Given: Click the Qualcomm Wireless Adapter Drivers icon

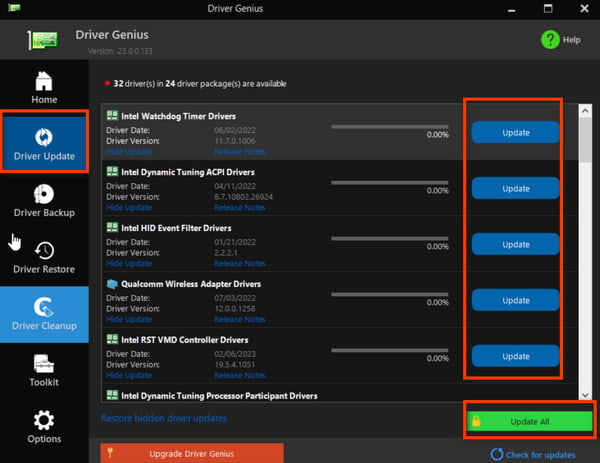Looking at the screenshot, I should 112,284.
